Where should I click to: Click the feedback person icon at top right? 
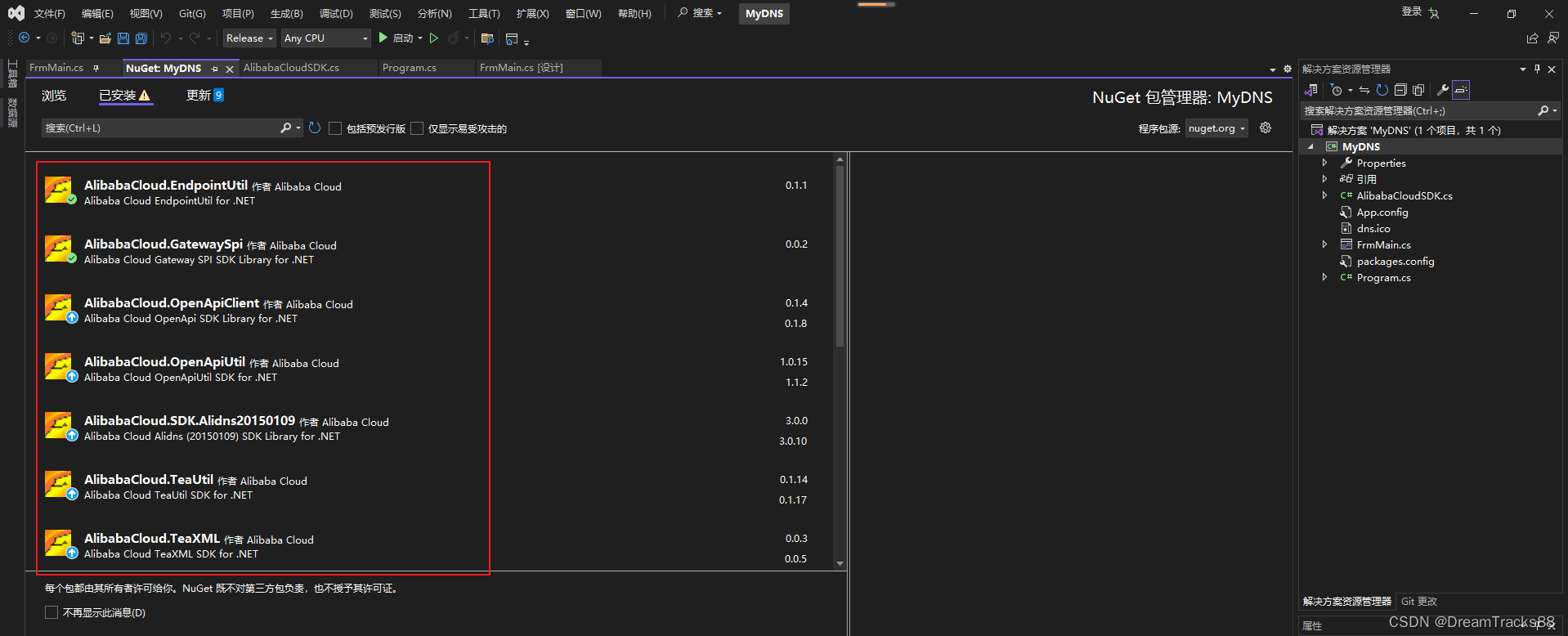(1552, 38)
